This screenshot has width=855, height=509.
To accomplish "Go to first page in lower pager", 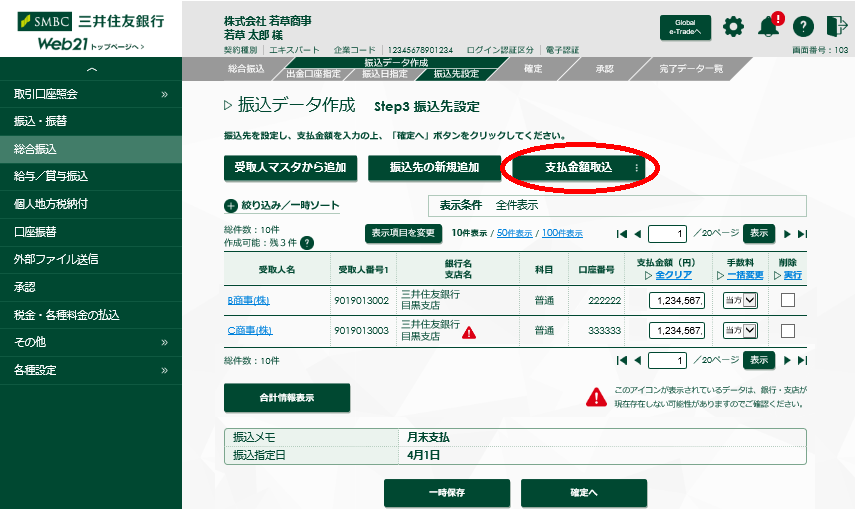I will click(x=621, y=360).
